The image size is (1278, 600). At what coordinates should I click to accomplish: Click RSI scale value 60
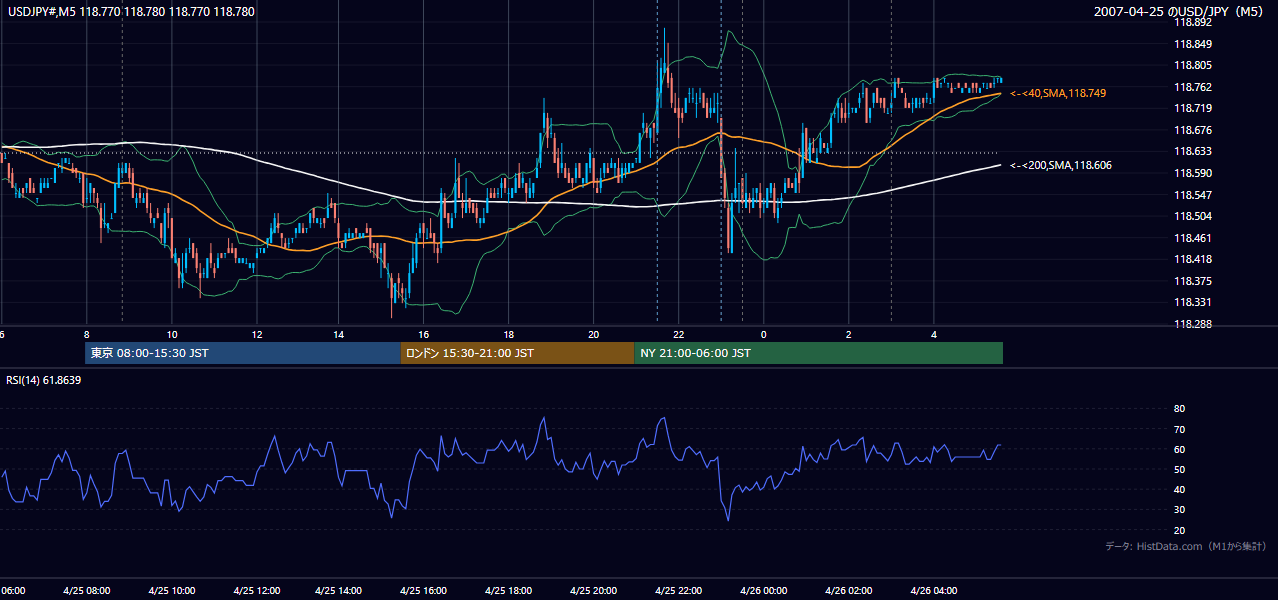1179,449
